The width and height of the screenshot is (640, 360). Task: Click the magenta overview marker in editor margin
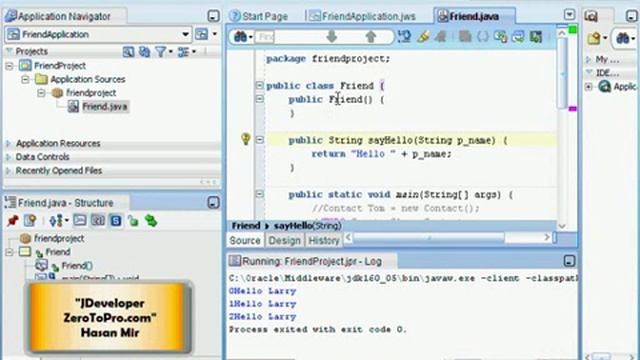tap(573, 109)
